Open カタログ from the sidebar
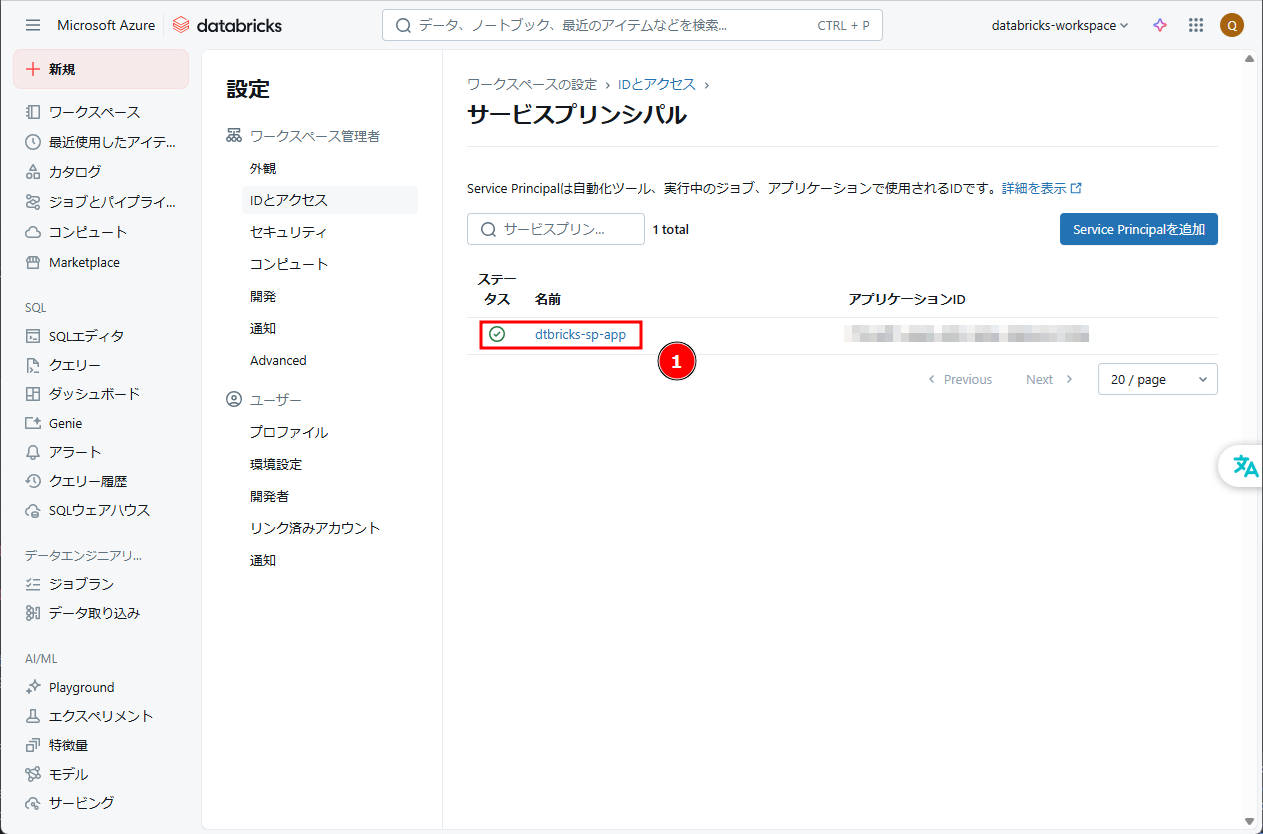The width and height of the screenshot is (1263, 834). click(74, 171)
